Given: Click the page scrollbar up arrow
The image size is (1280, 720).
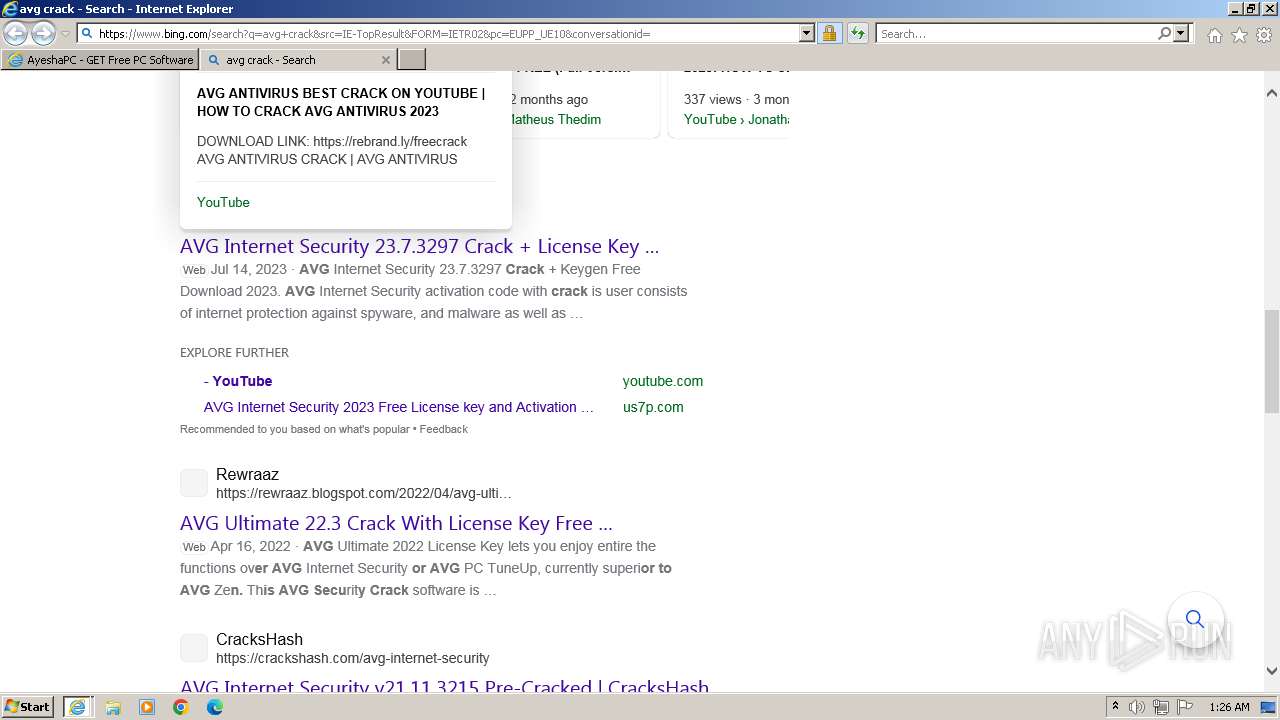Looking at the screenshot, I should click(x=1271, y=93).
